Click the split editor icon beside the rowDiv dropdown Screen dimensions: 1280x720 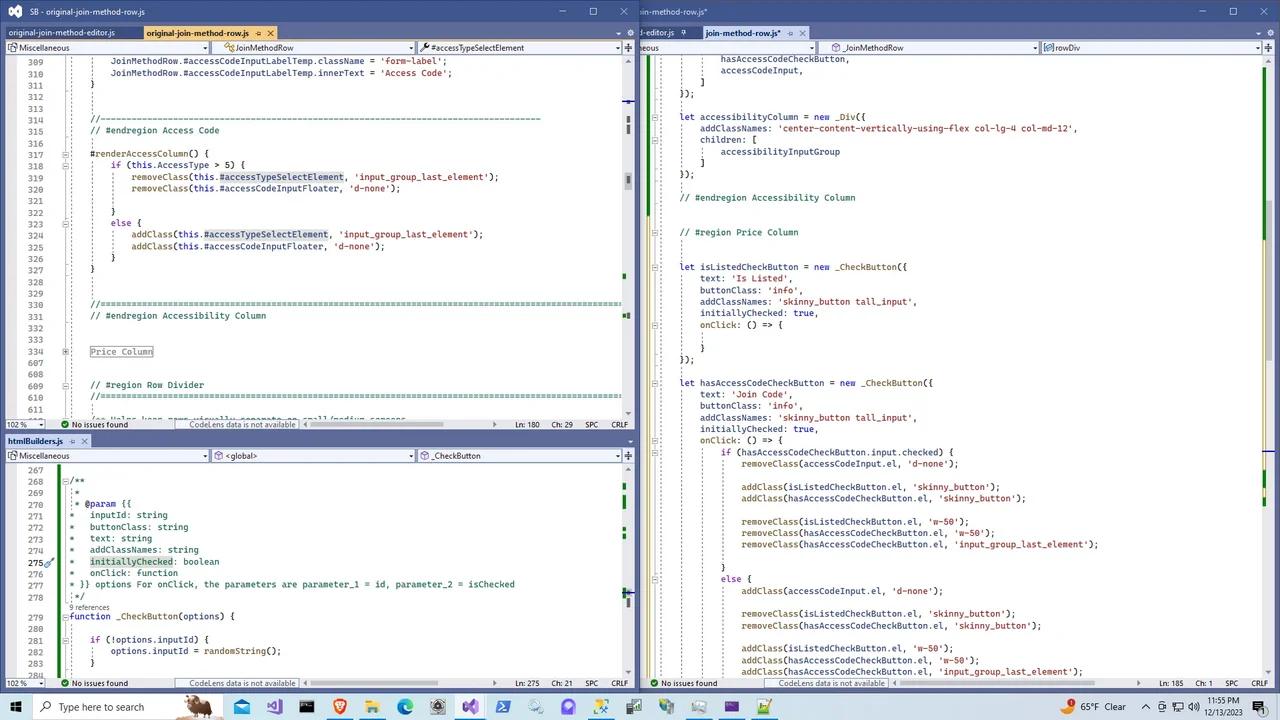[x=1268, y=47]
